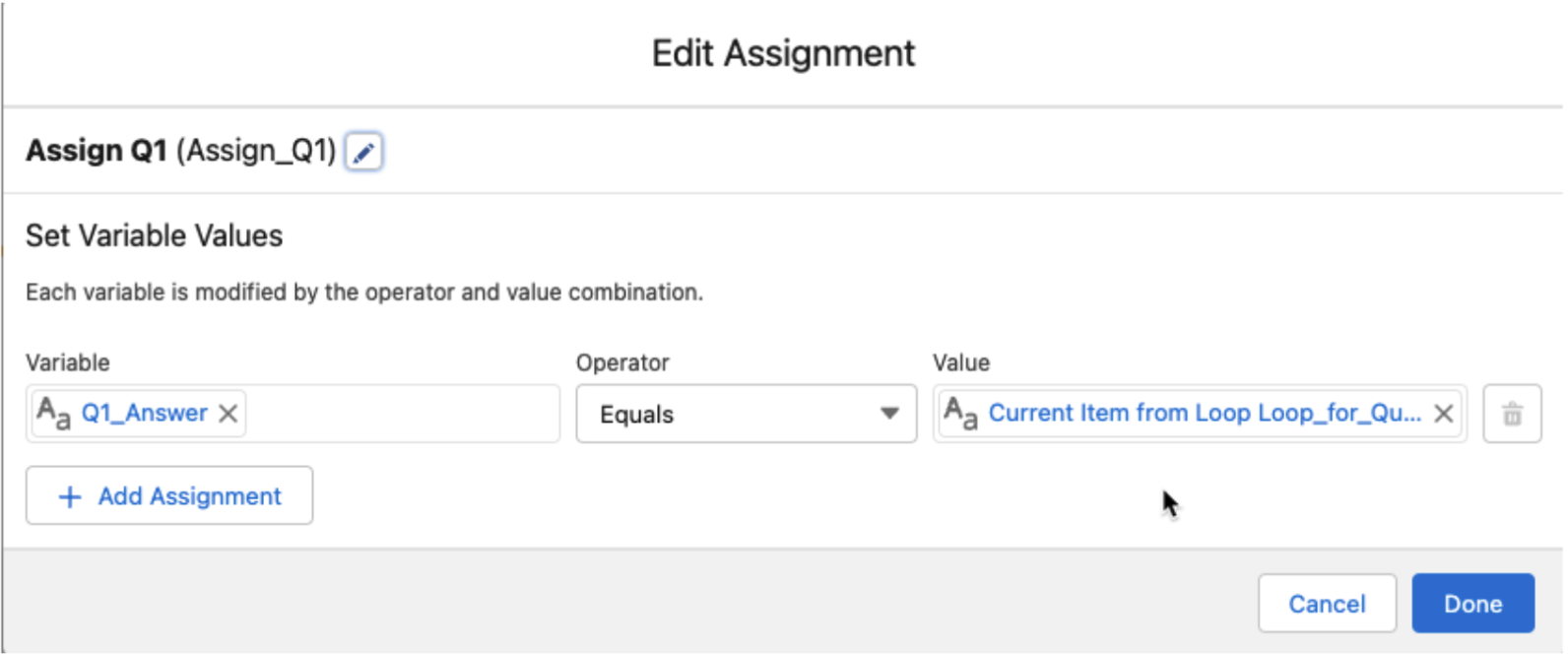
Task: Click the Cancel button
Action: pyautogui.click(x=1327, y=603)
